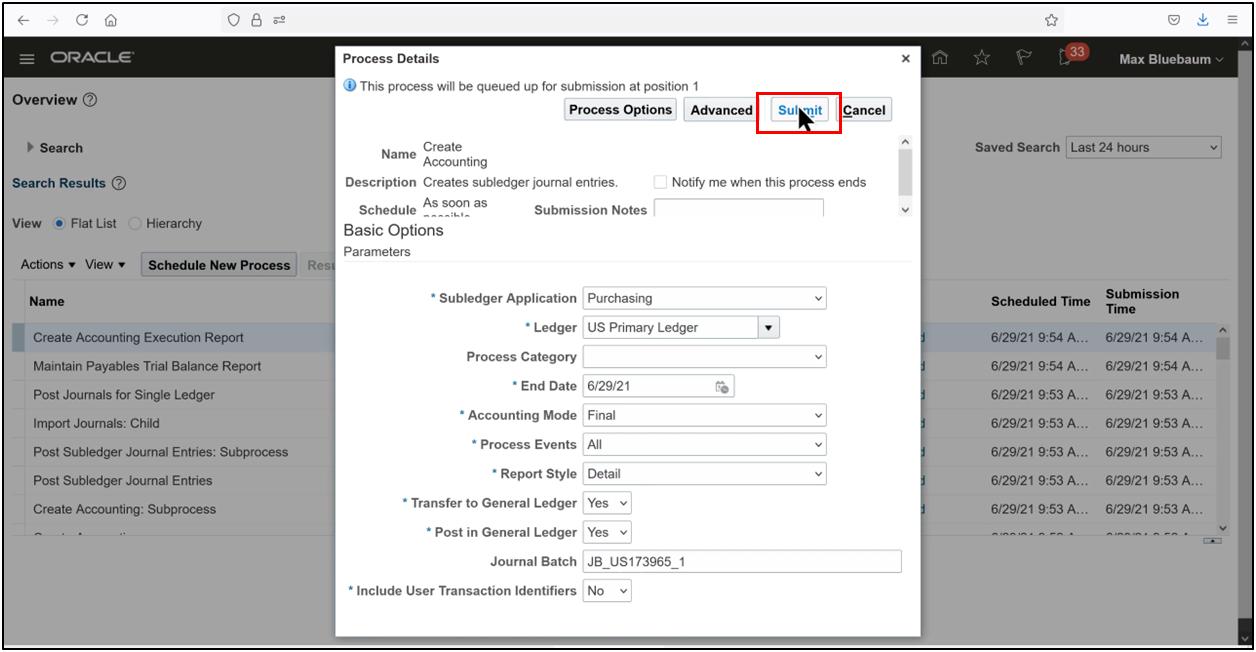Click the browser home icon
The height and width of the screenshot is (652, 1256).
tap(110, 19)
